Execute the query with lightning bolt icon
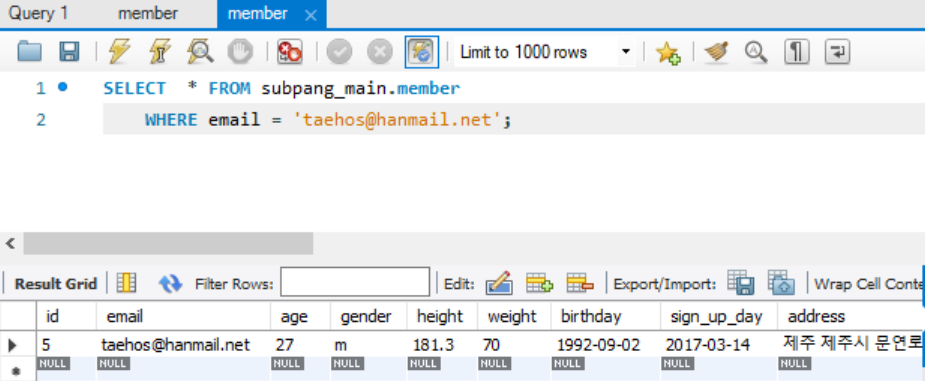This screenshot has width=925, height=381. tap(119, 52)
